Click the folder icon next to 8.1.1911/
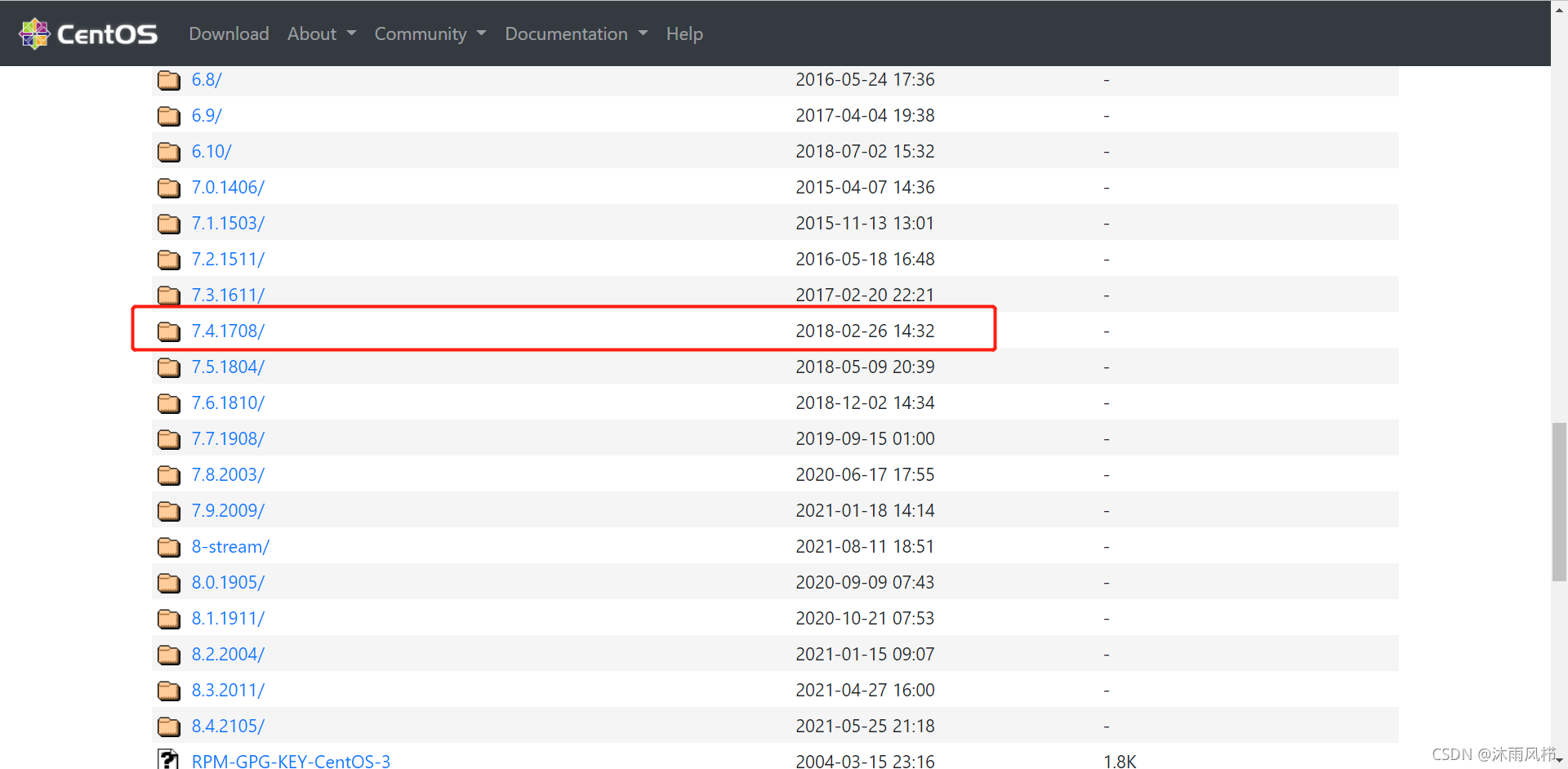Viewport: 1568px width, 769px height. coord(169,619)
